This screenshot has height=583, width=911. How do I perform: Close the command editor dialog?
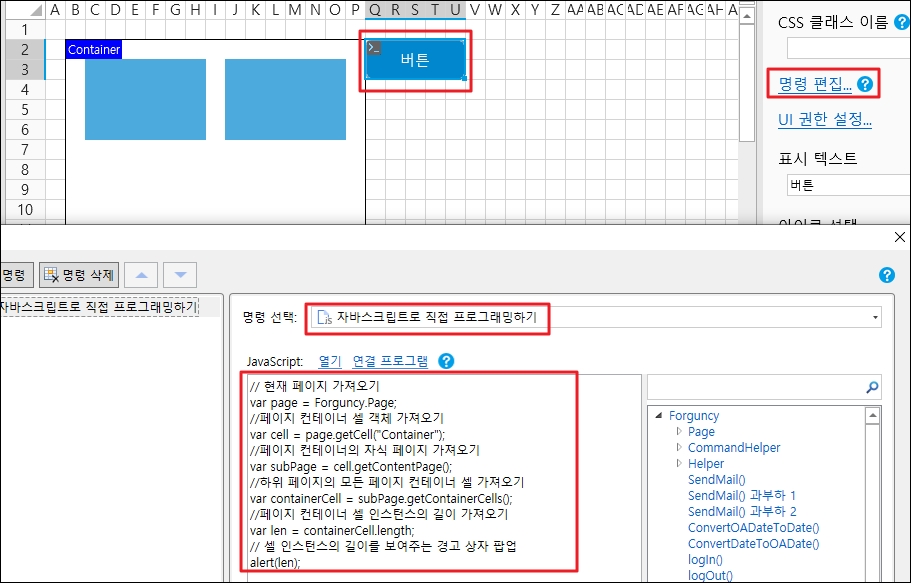coord(899,237)
